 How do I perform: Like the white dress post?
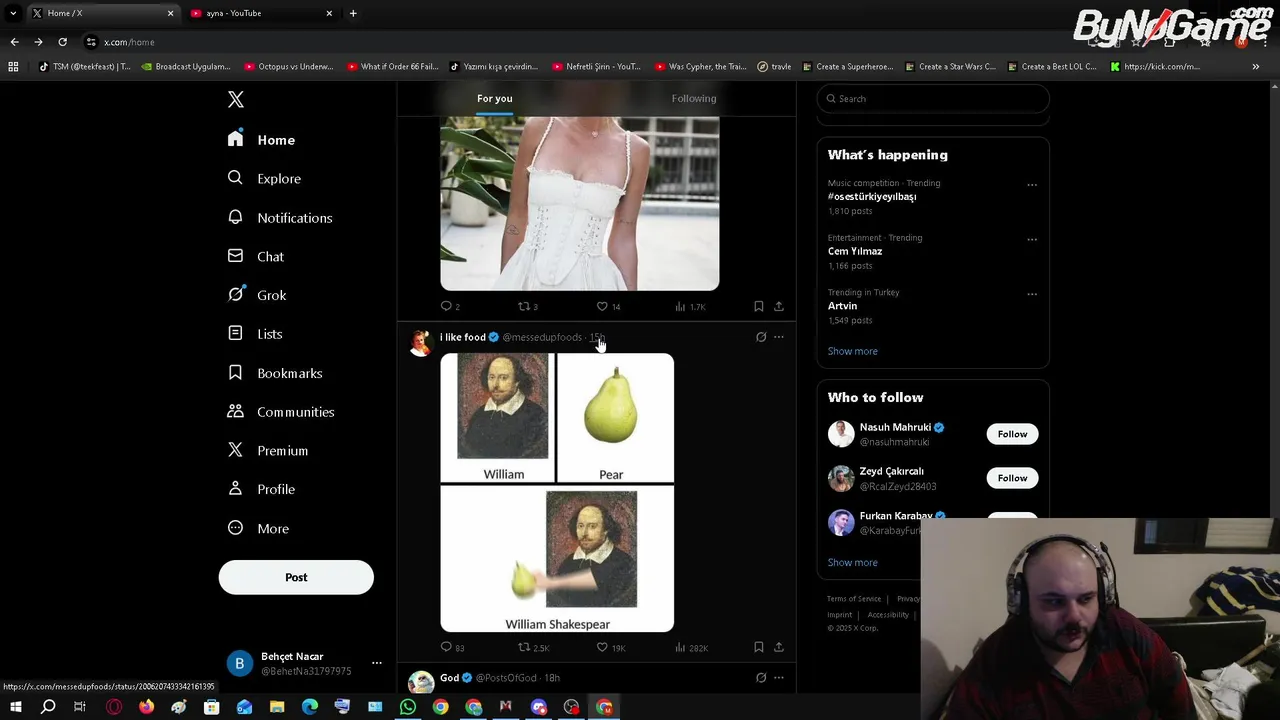[608, 306]
